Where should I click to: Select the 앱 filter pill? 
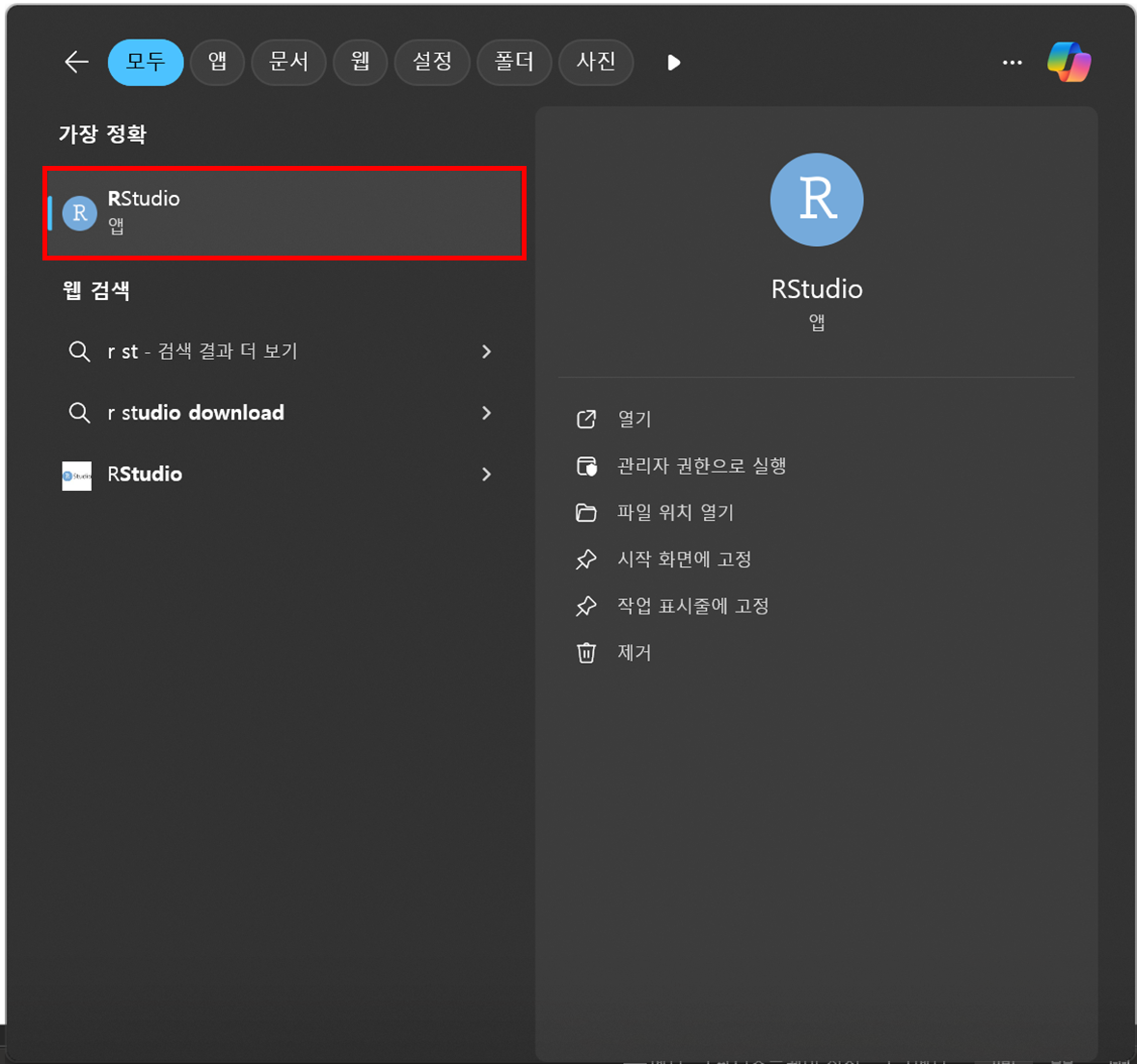point(217,62)
